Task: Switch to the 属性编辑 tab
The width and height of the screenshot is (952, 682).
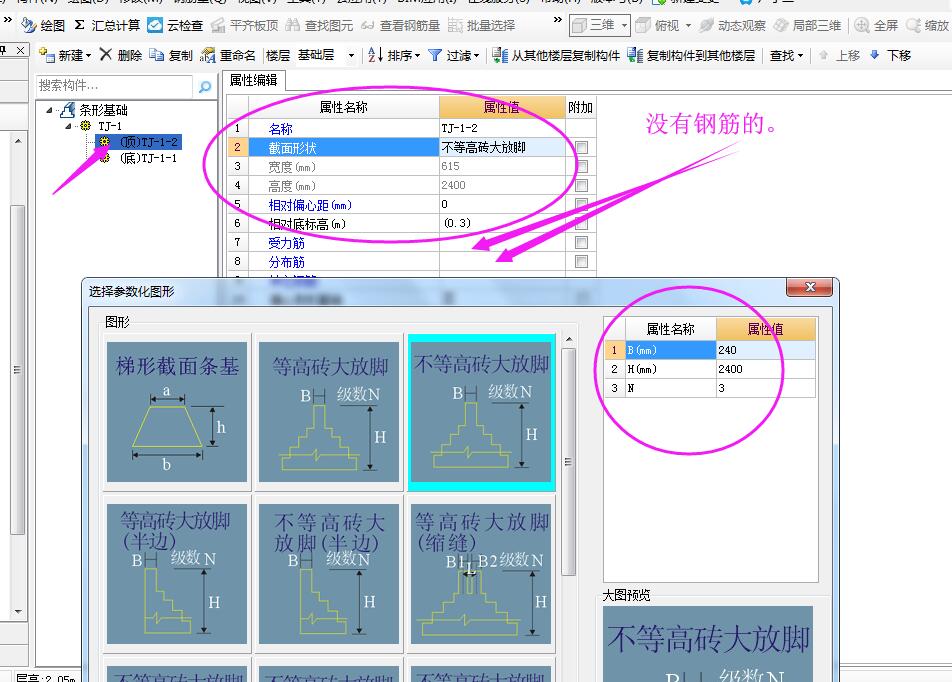Action: click(x=253, y=80)
